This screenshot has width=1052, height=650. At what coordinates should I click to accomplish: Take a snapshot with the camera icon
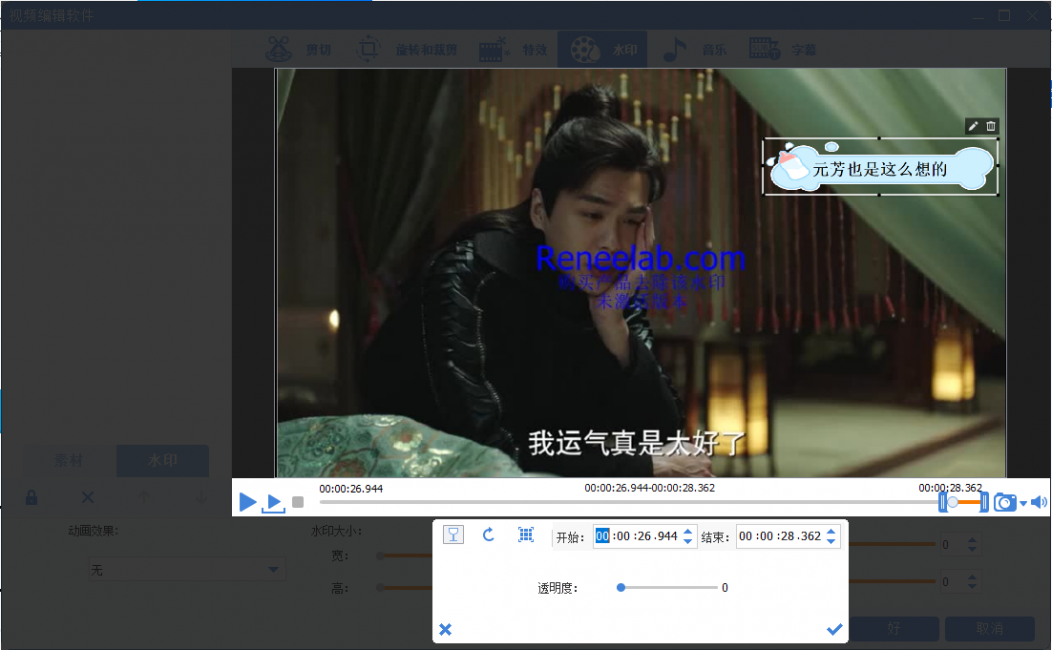1004,502
